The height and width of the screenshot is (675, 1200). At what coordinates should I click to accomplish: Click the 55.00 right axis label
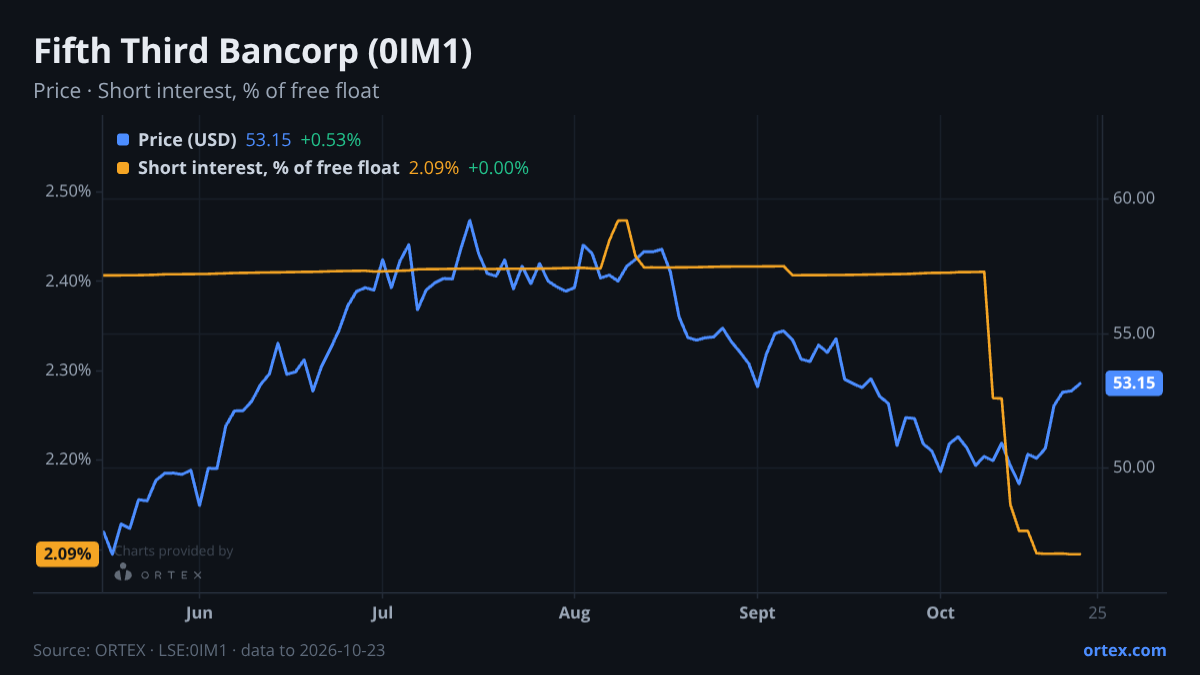click(x=1134, y=333)
